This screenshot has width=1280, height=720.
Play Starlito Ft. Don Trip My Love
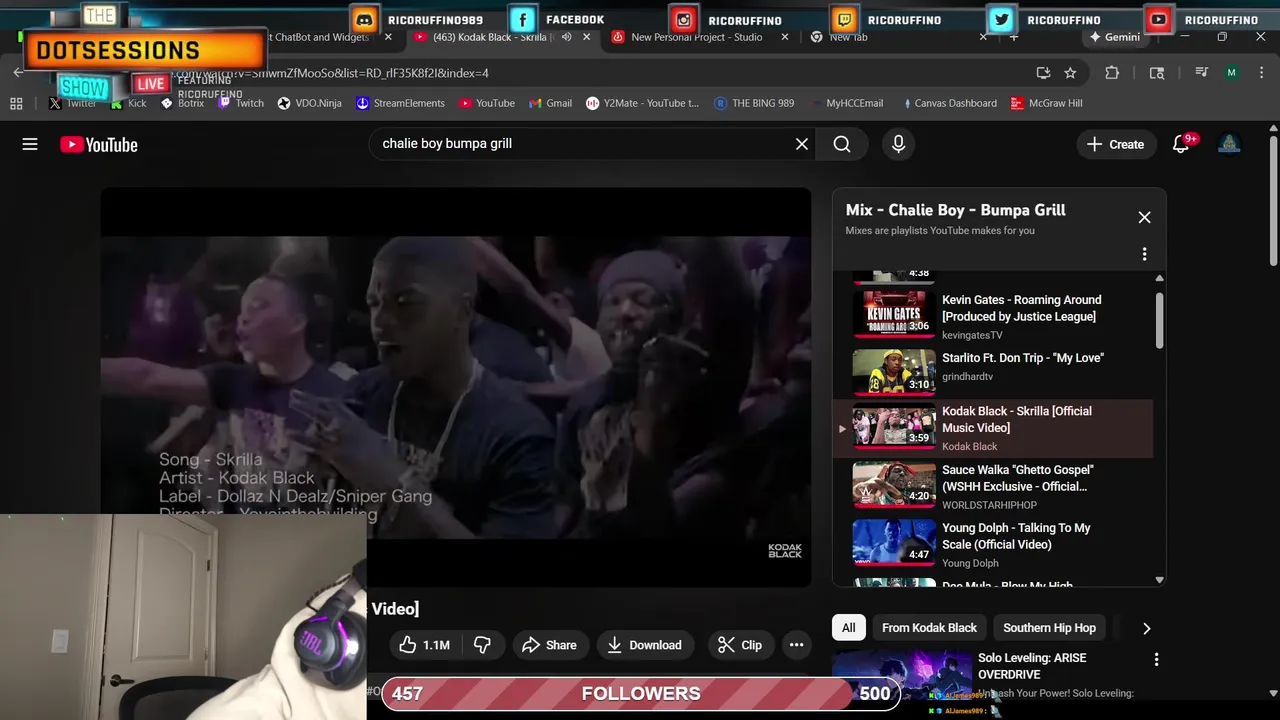pyautogui.click(x=993, y=371)
